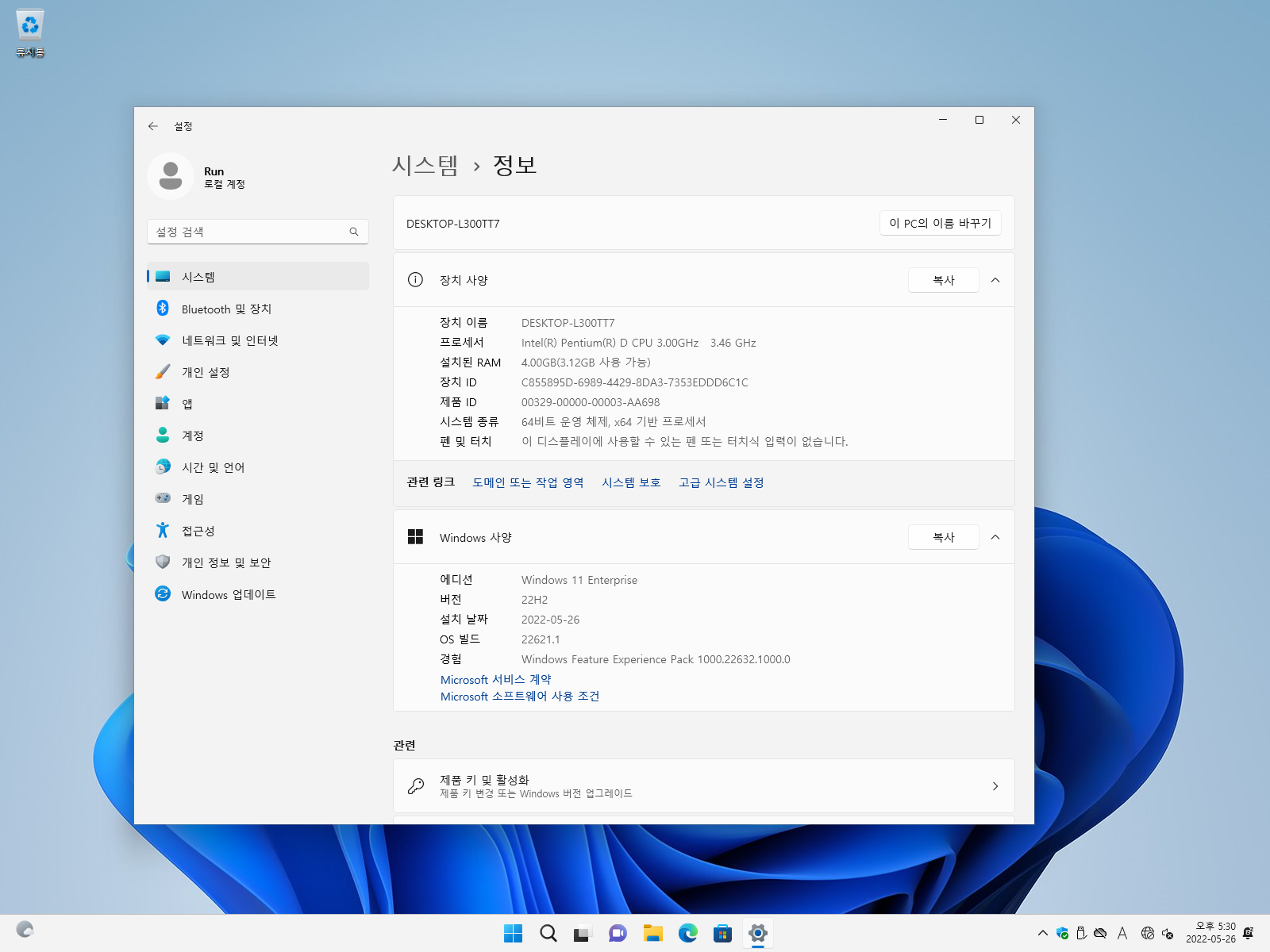1270x952 pixels.
Task: Select 앱 in the sidebar menu
Action: pos(258,404)
